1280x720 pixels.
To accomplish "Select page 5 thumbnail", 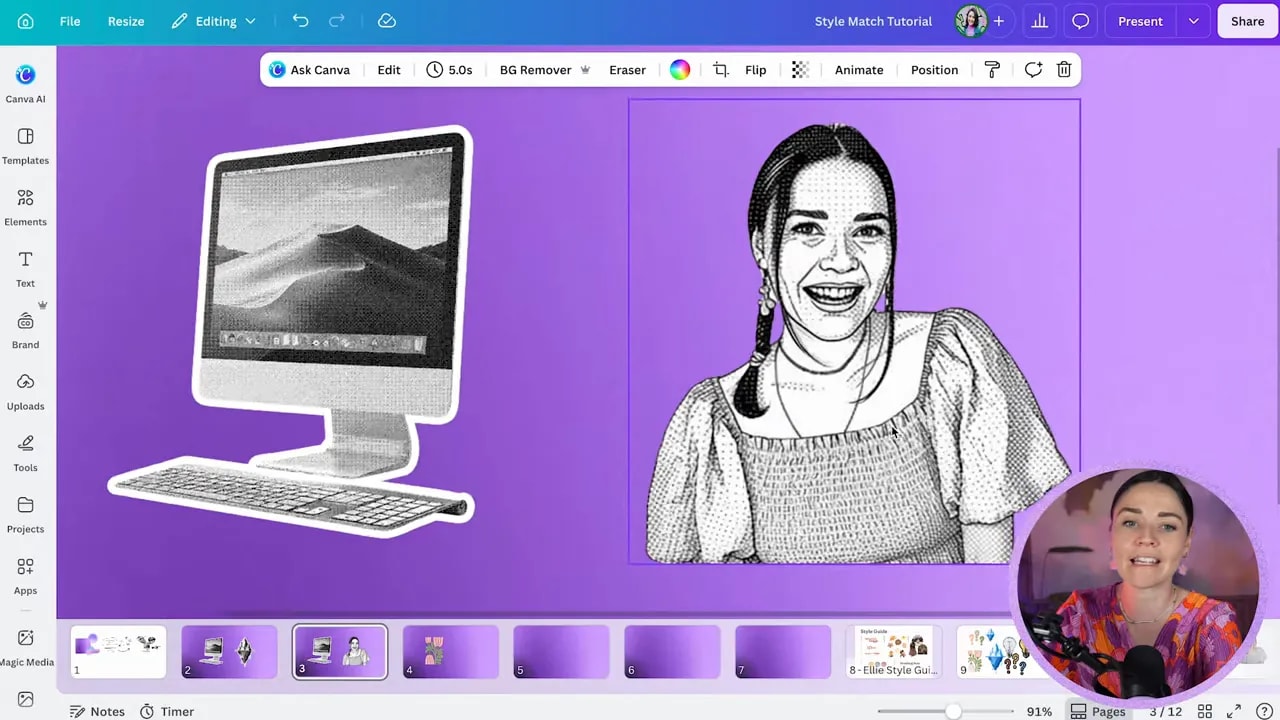I will (x=561, y=652).
